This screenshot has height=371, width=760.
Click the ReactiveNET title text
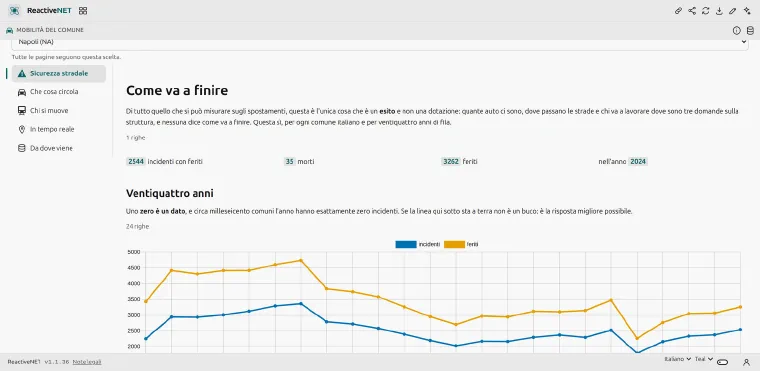pos(49,11)
